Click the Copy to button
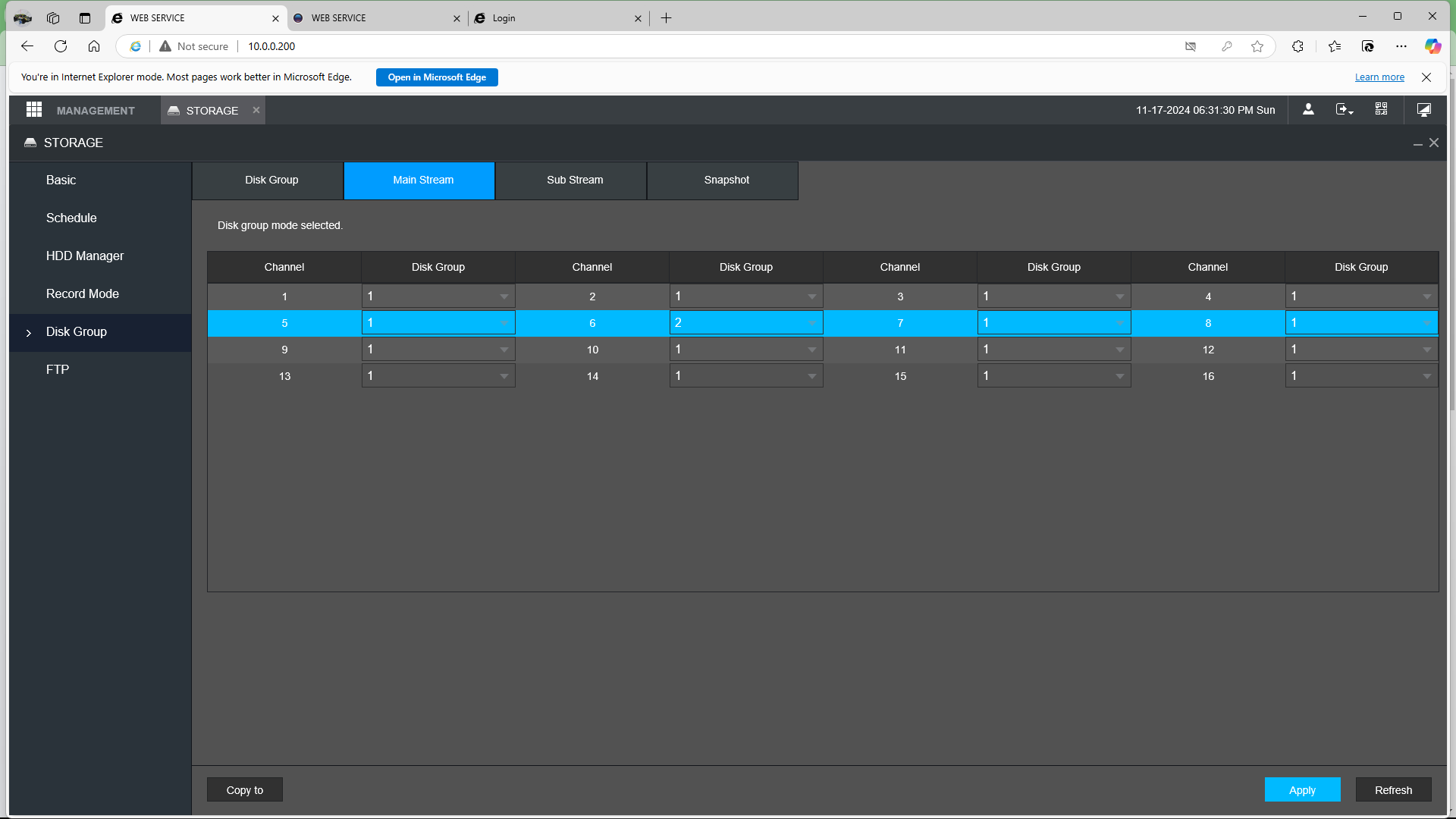This screenshot has width=1456, height=819. coord(245,790)
